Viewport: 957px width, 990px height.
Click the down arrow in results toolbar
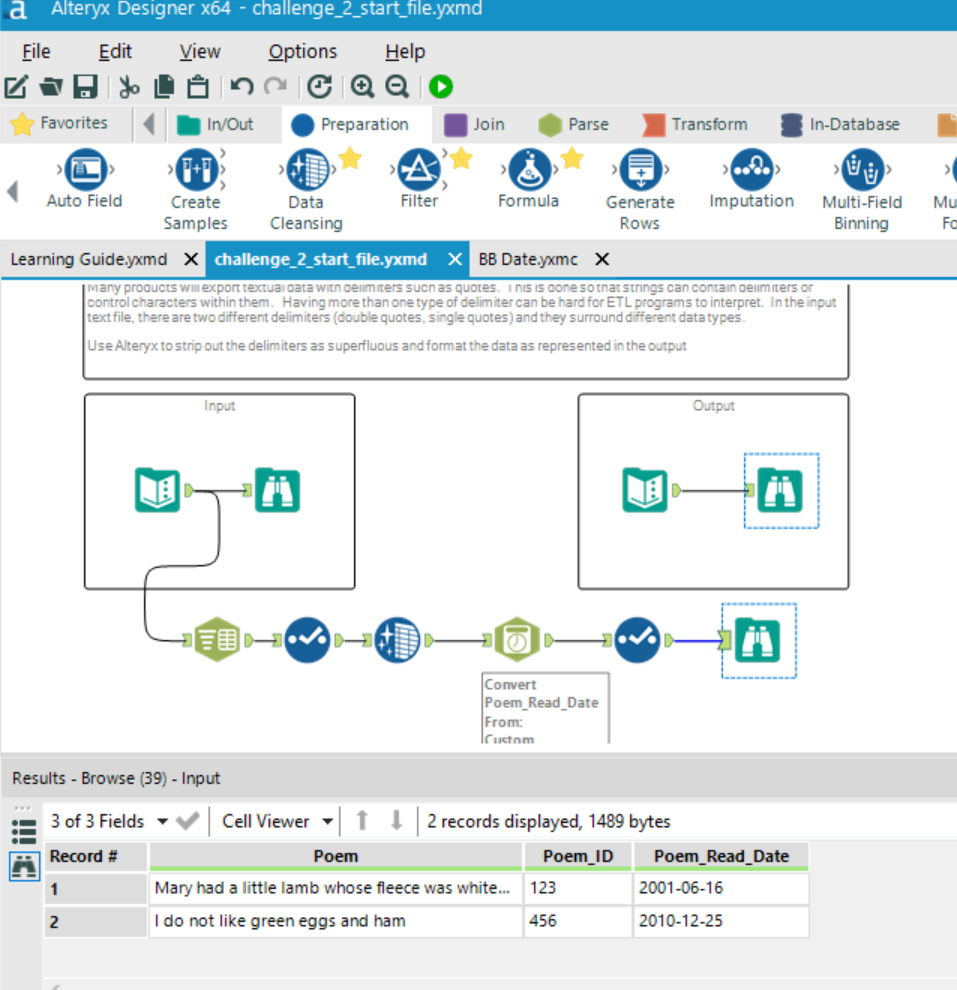[x=396, y=820]
